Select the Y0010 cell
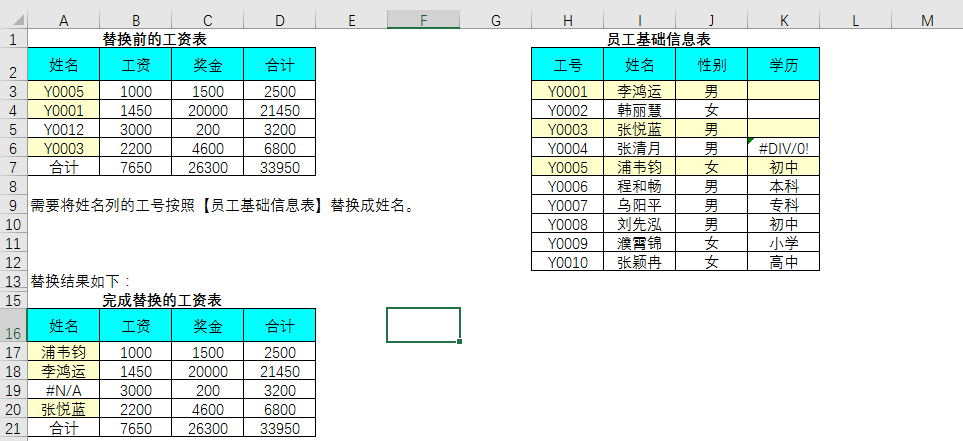963x441 pixels. pos(567,262)
